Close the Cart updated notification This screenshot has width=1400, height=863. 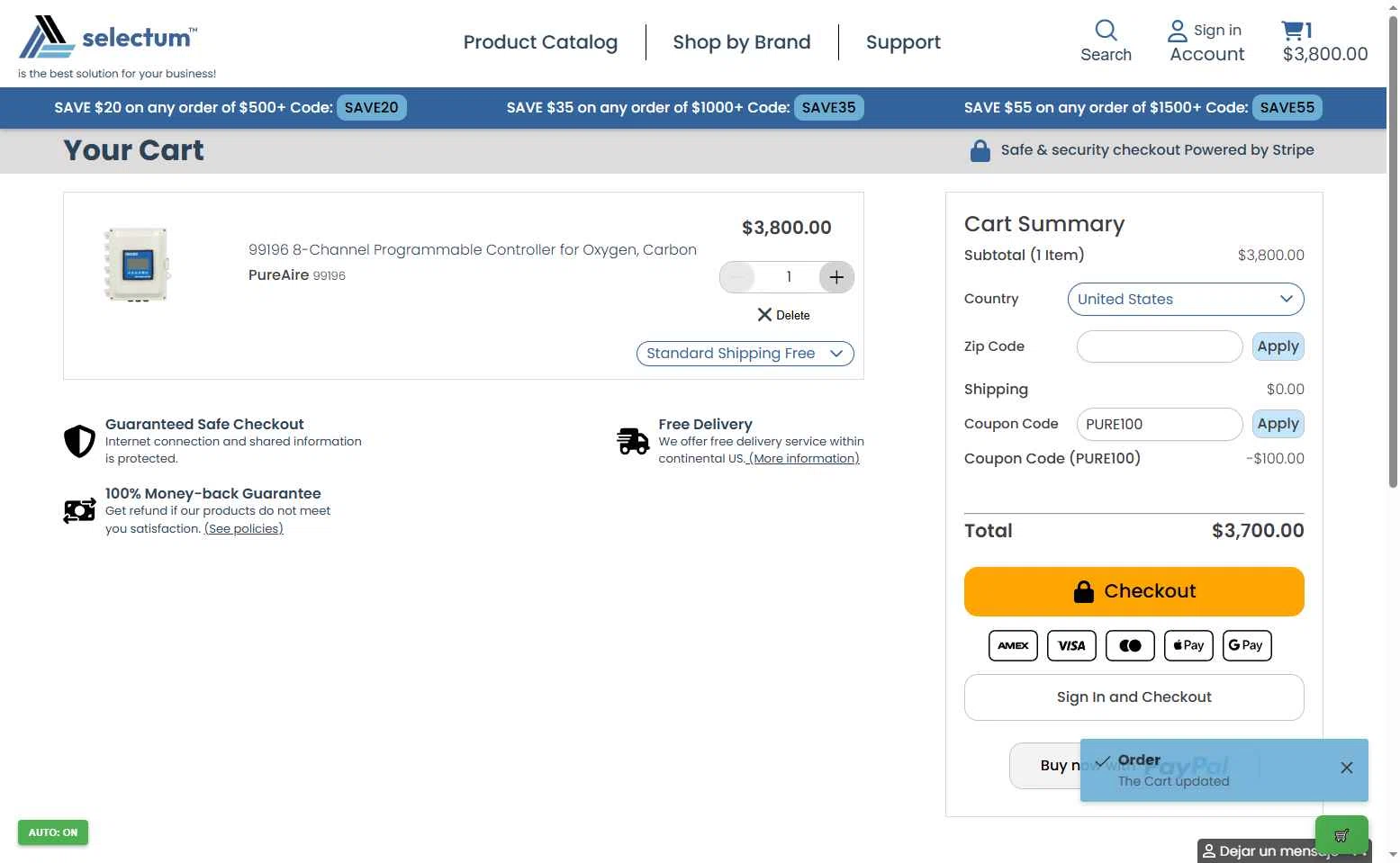1346,768
